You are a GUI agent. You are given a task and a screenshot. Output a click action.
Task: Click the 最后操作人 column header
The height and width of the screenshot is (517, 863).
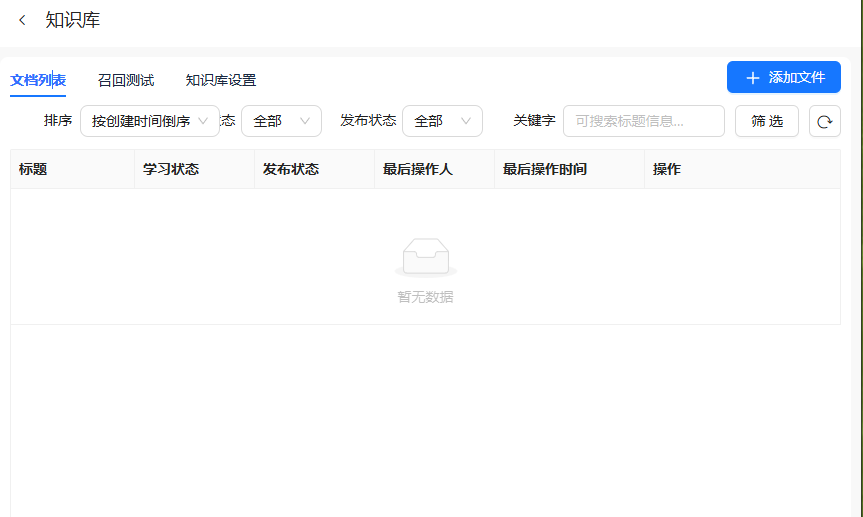(x=418, y=169)
